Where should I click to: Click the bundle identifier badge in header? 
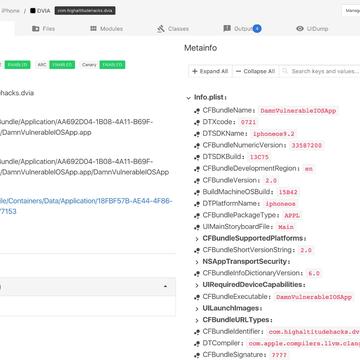click(x=85, y=11)
